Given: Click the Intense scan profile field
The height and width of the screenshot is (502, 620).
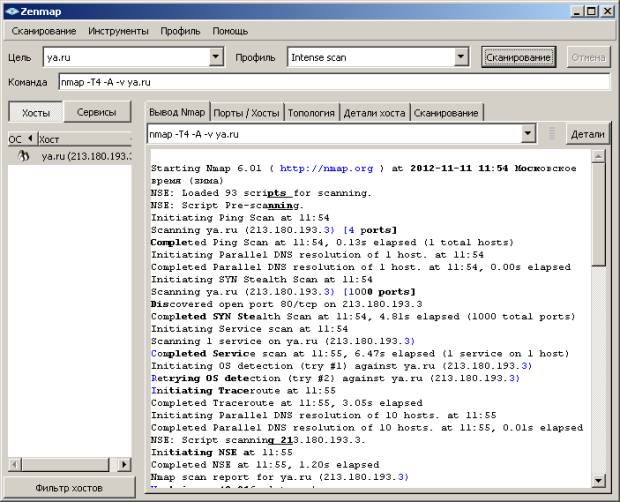Looking at the screenshot, I should pyautogui.click(x=370, y=57).
